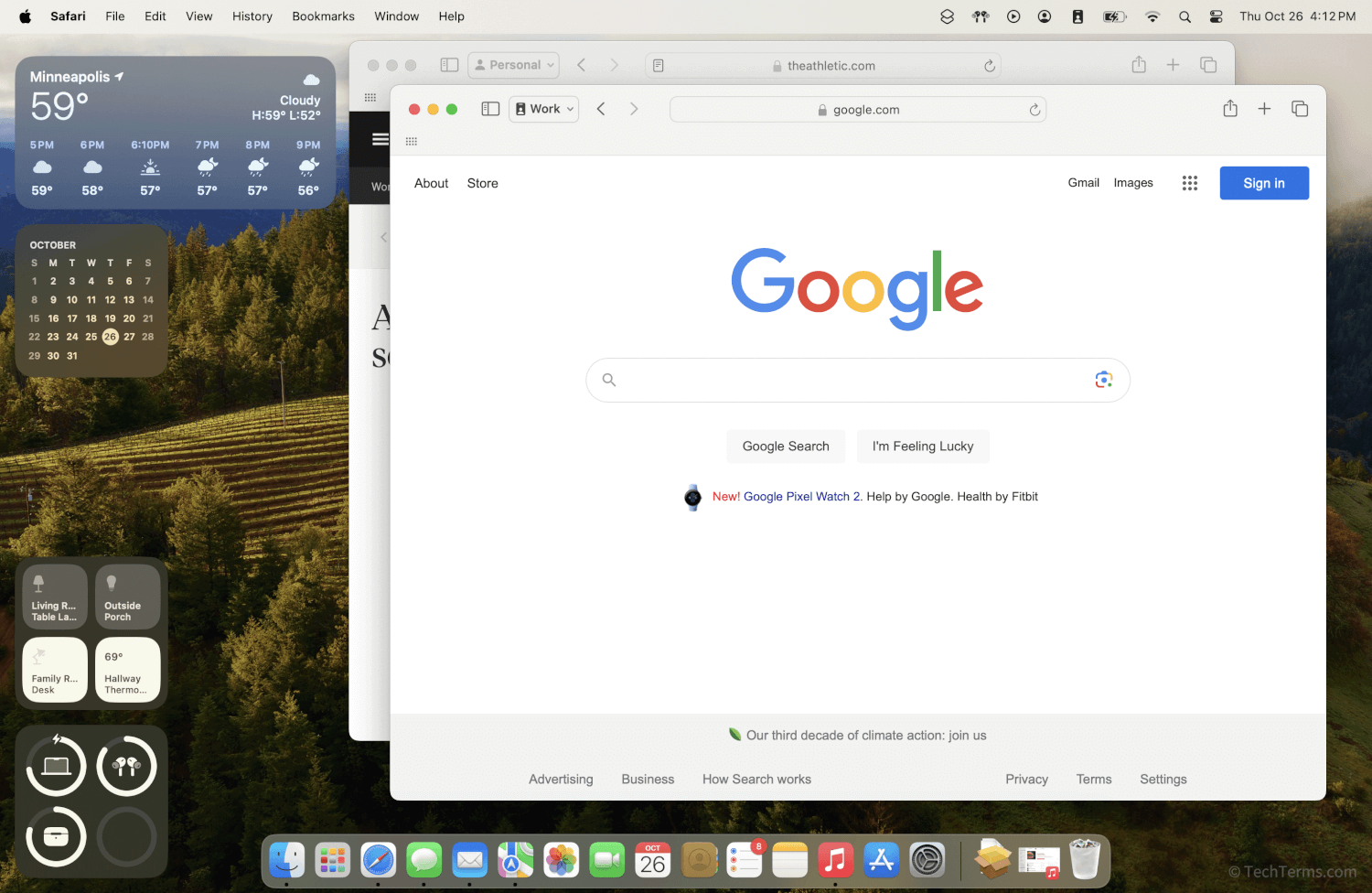Show battery status menu
This screenshot has height=893, width=1372.
(x=1114, y=16)
